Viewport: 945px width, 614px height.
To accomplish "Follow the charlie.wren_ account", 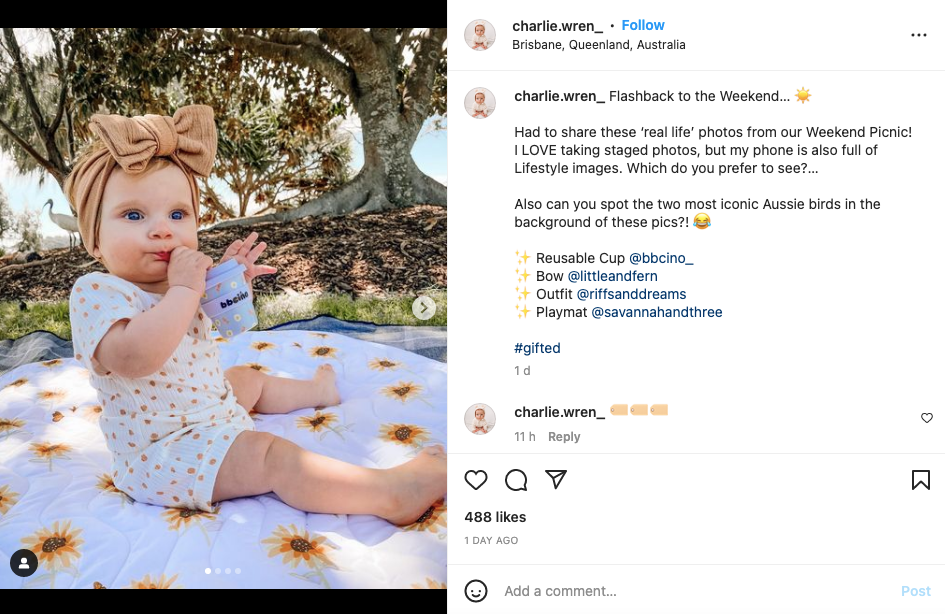I will coord(643,25).
